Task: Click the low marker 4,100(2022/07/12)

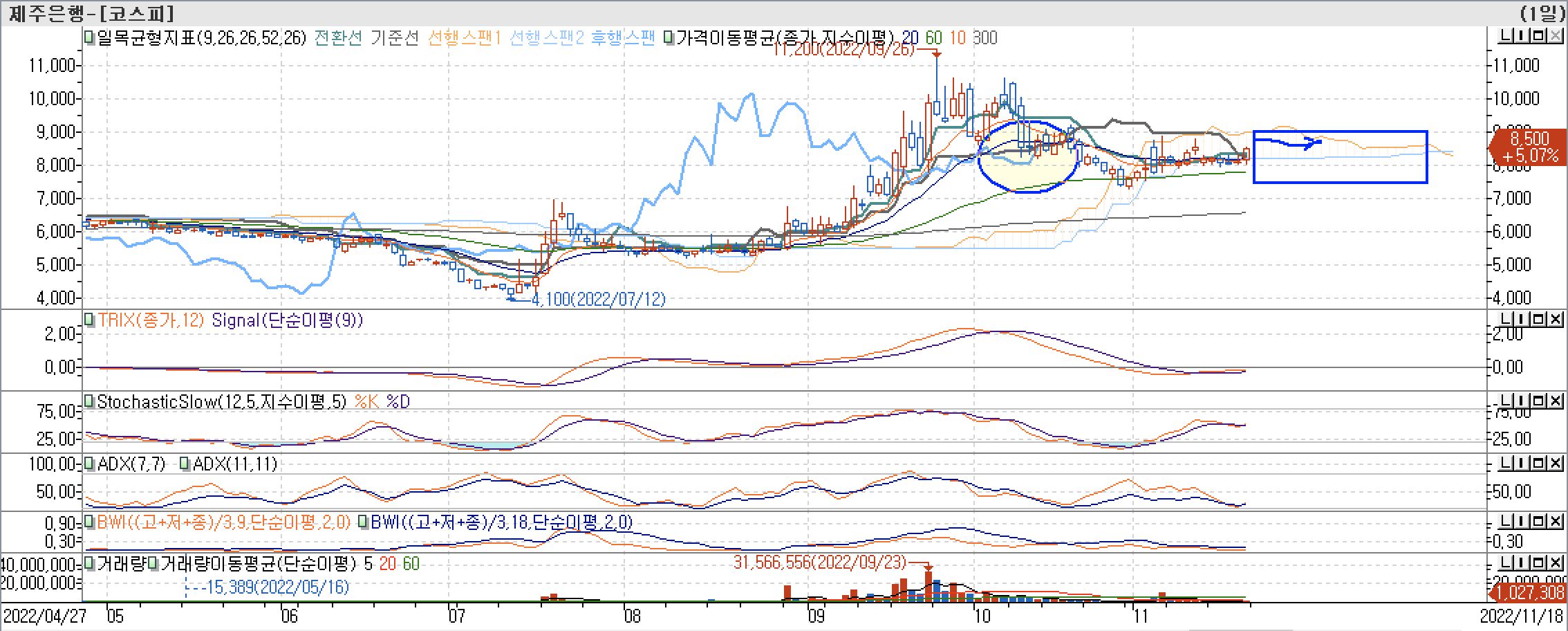Action: click(x=599, y=299)
